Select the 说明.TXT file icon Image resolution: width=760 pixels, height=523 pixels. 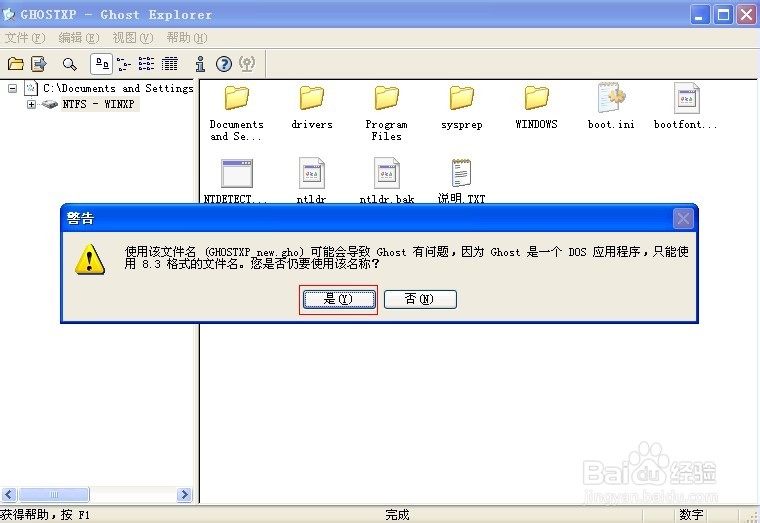tap(461, 173)
